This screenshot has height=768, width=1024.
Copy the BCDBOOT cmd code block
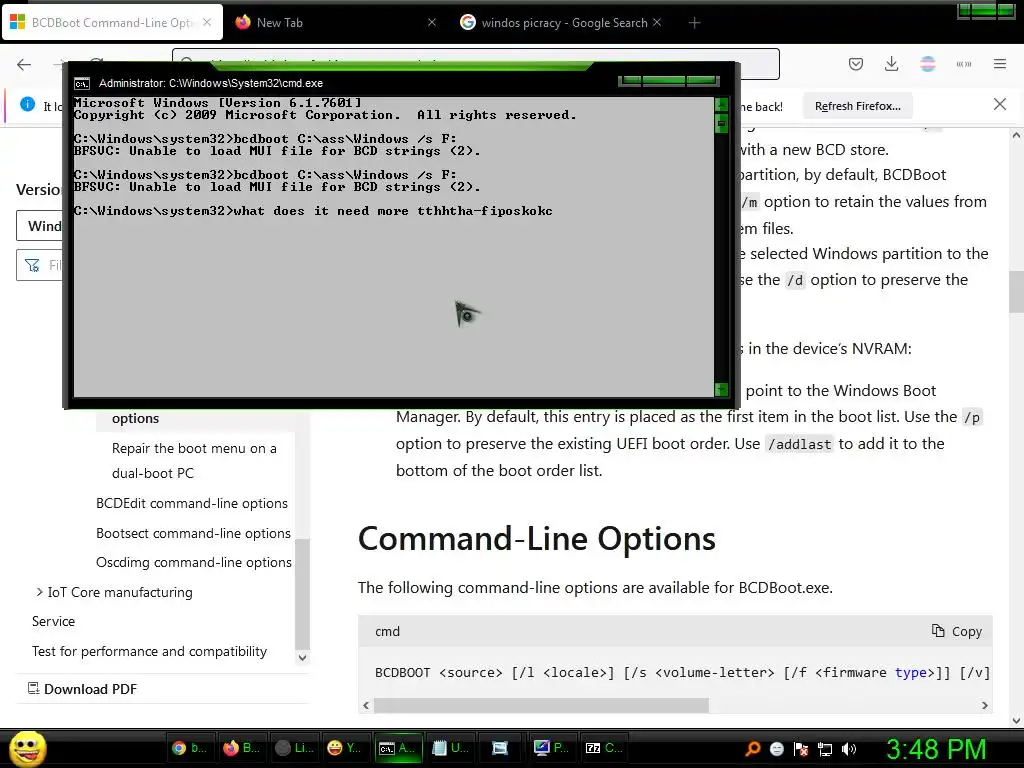pyautogui.click(x=957, y=632)
